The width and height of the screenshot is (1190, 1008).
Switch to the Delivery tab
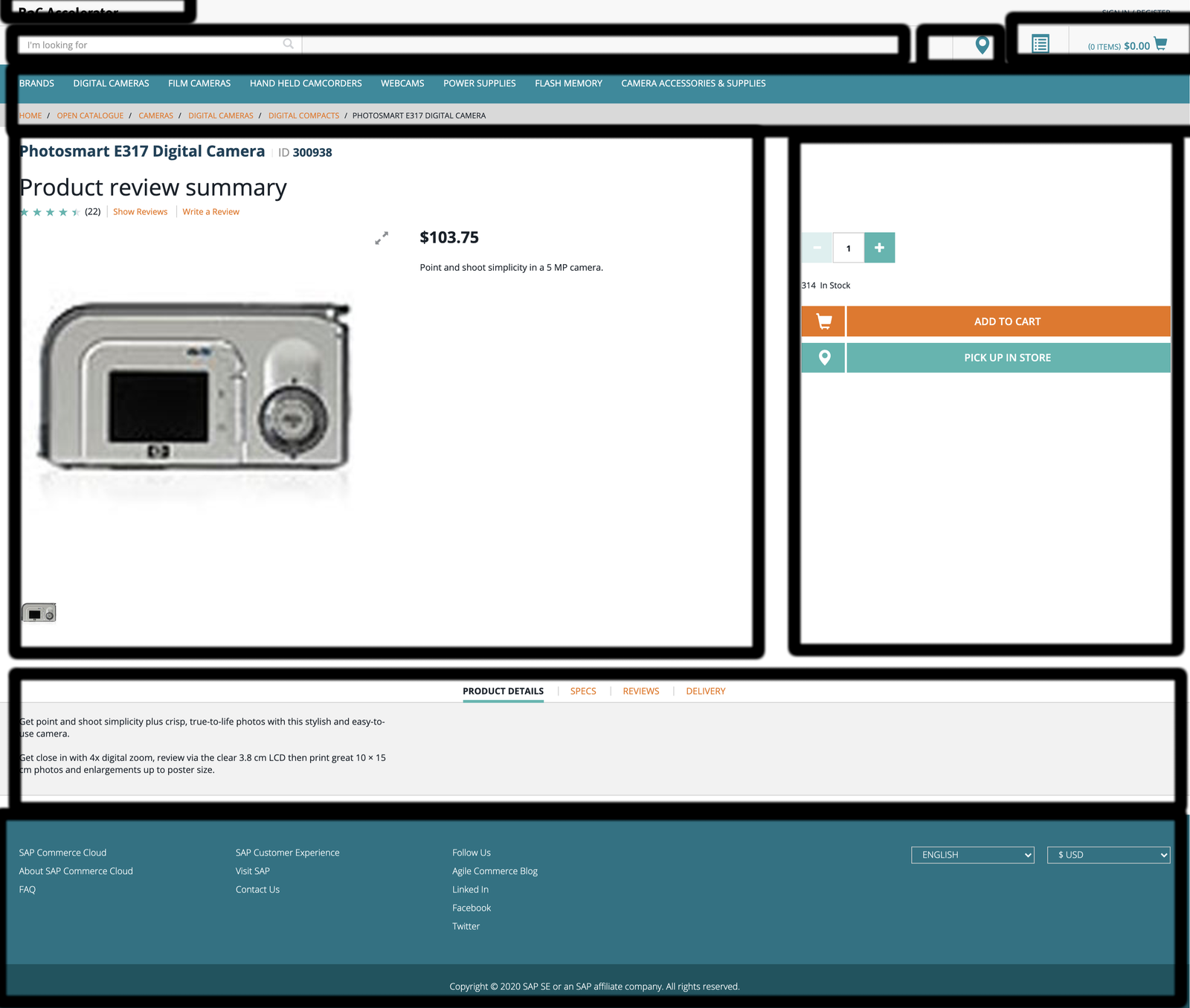(706, 691)
